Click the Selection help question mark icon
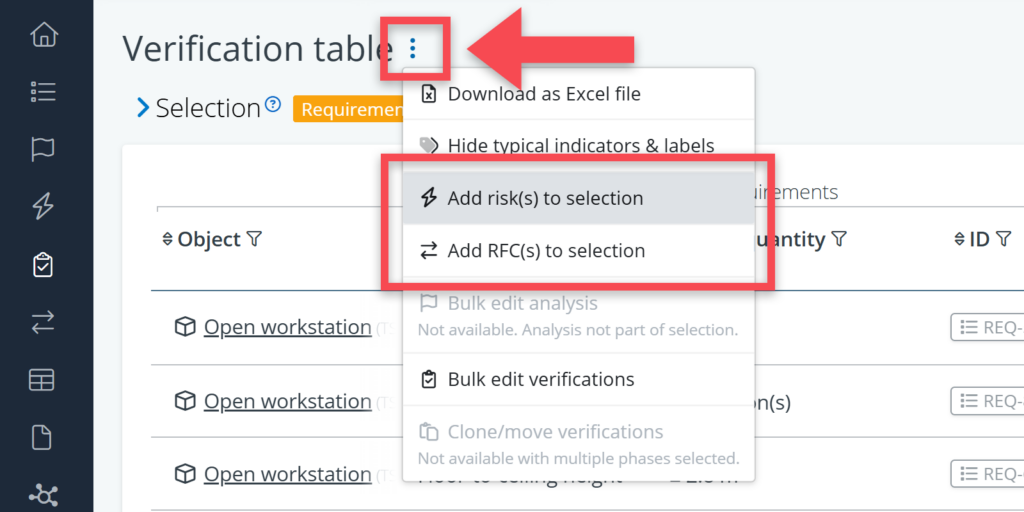The width and height of the screenshot is (1024, 512). (272, 105)
